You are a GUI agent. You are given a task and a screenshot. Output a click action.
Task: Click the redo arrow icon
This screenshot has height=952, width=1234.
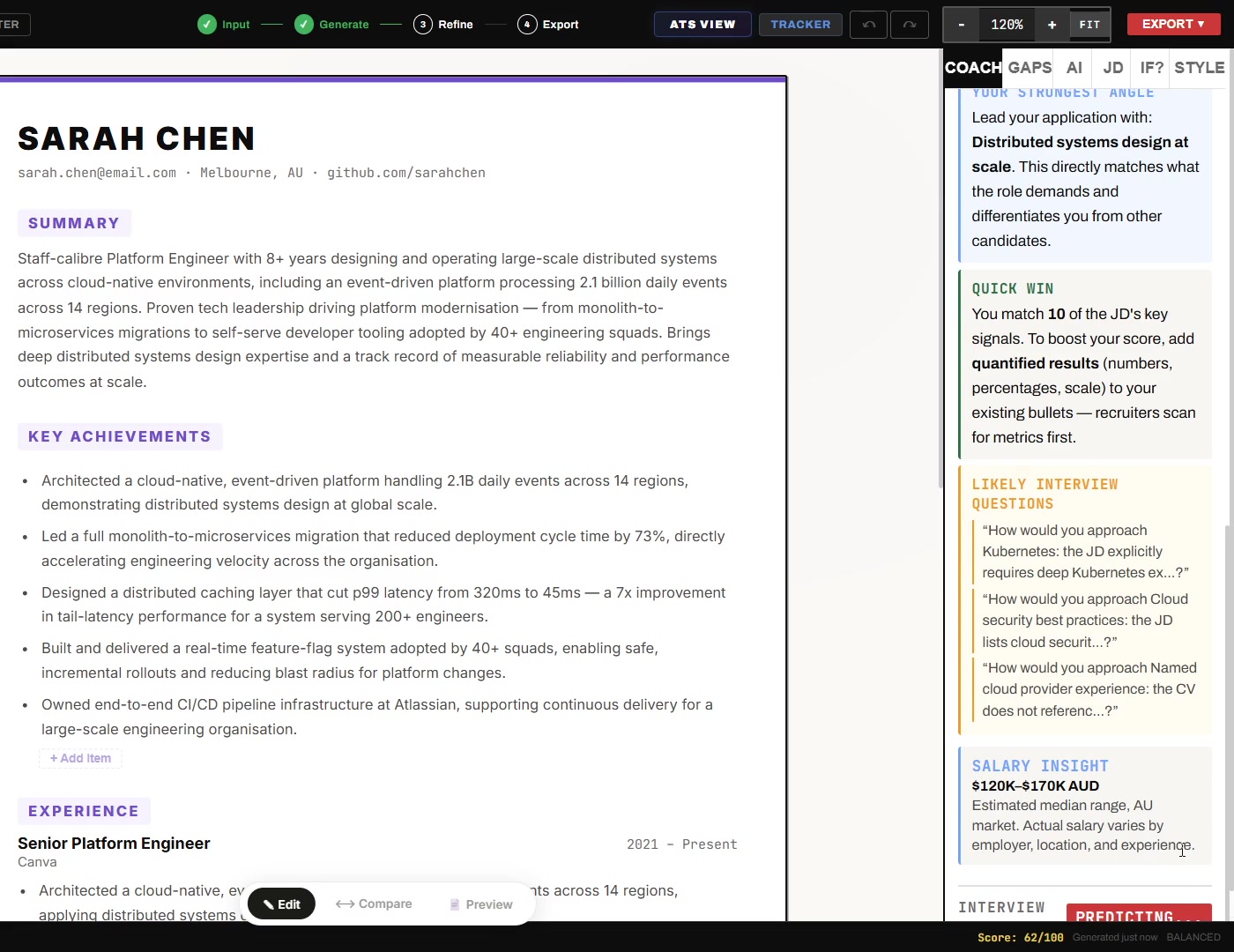909,25
